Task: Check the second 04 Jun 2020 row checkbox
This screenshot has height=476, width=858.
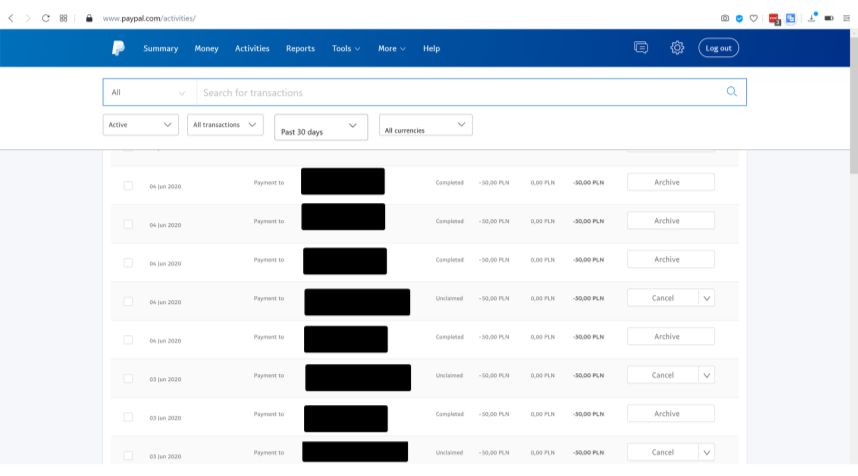Action: [128, 224]
